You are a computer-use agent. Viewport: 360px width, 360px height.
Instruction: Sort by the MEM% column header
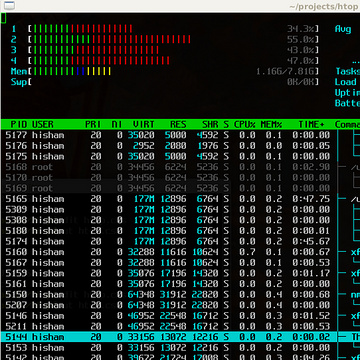(271, 125)
